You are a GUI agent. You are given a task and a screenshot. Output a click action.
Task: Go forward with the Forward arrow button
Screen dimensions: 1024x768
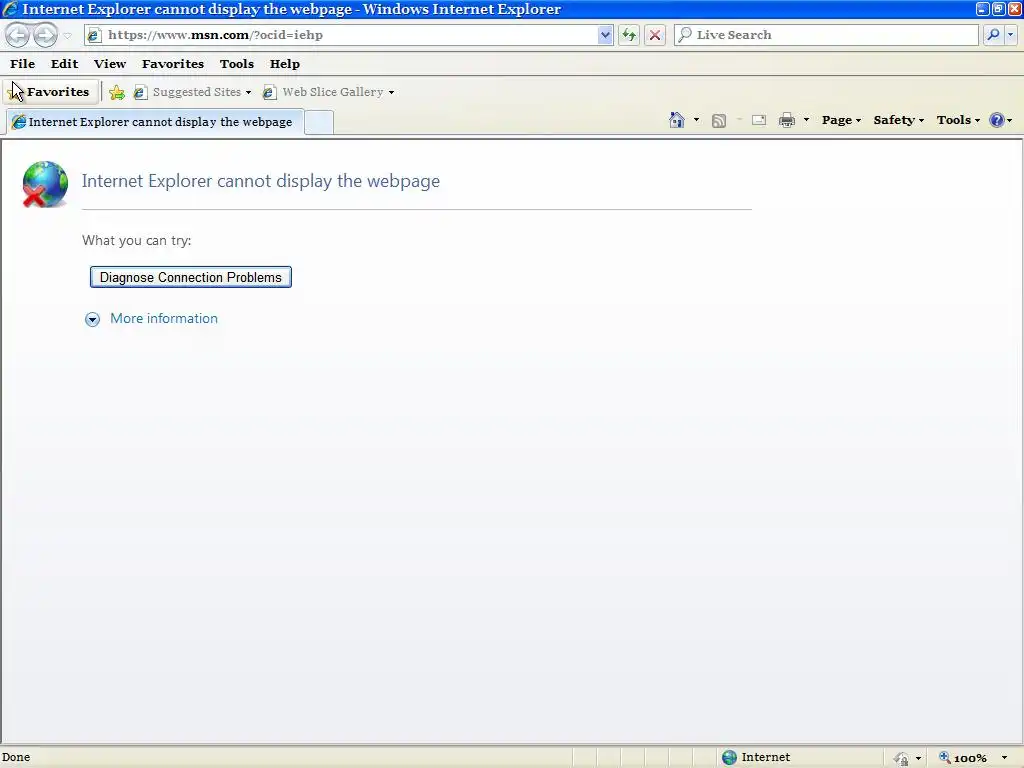[x=45, y=35]
